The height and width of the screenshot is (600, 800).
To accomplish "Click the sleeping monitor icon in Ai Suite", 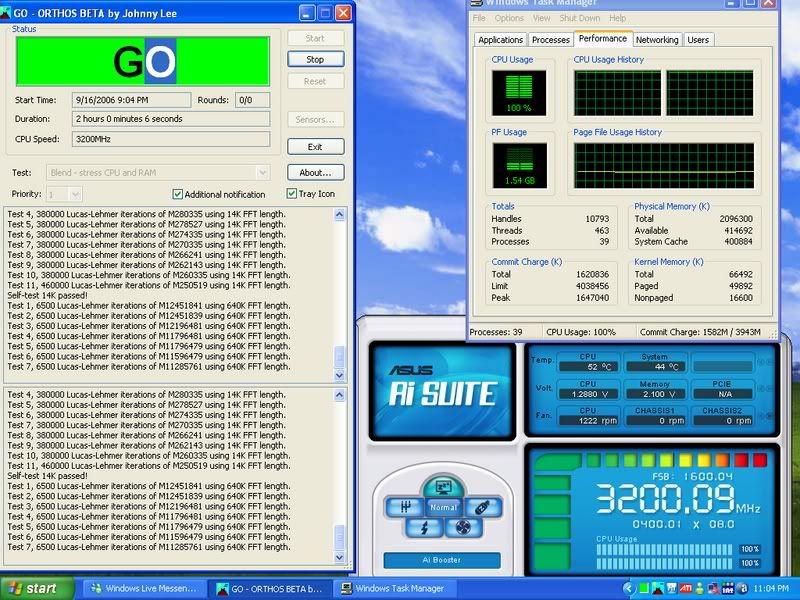I will pos(443,487).
